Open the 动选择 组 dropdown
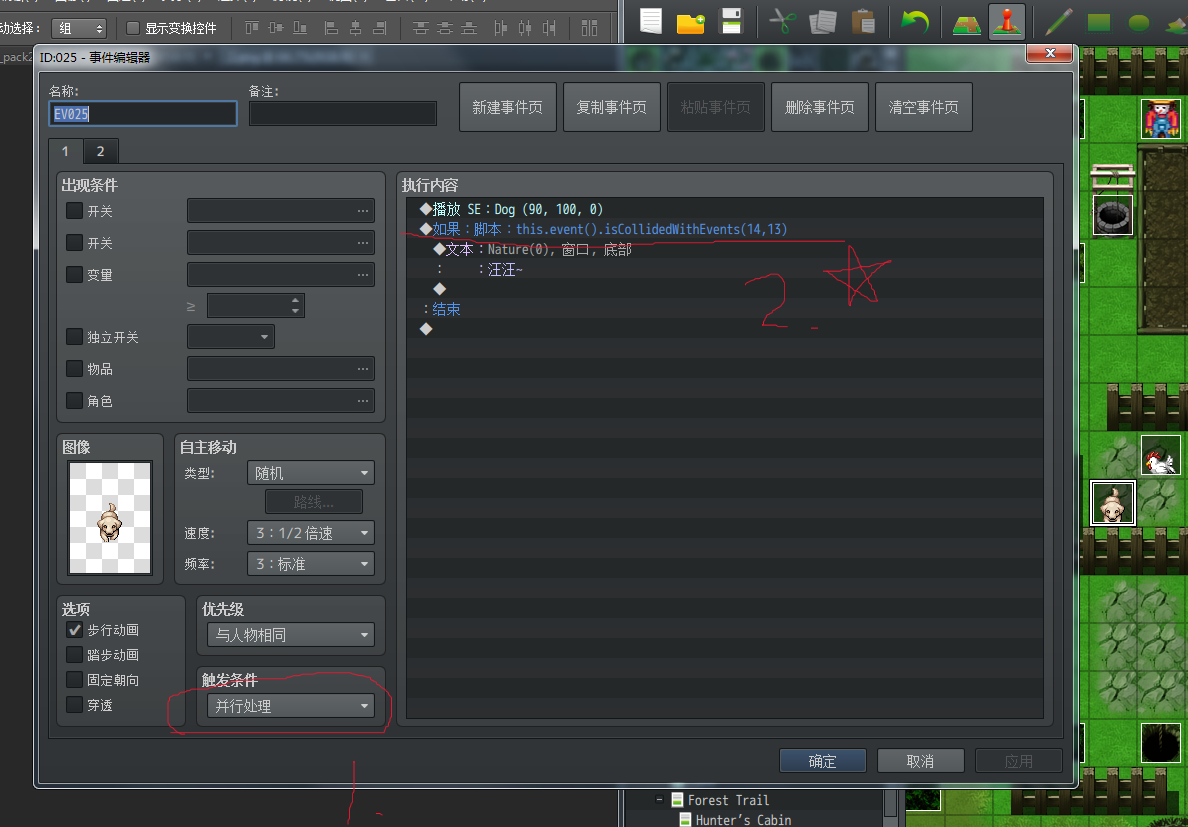 (79, 28)
